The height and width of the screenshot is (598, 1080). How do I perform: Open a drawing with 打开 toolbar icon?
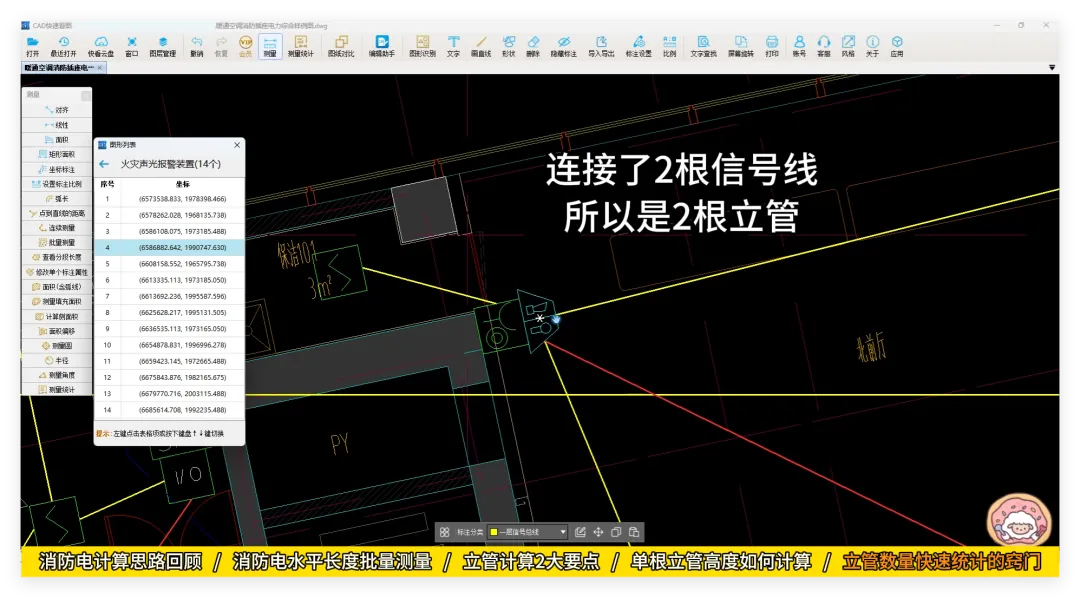click(32, 46)
